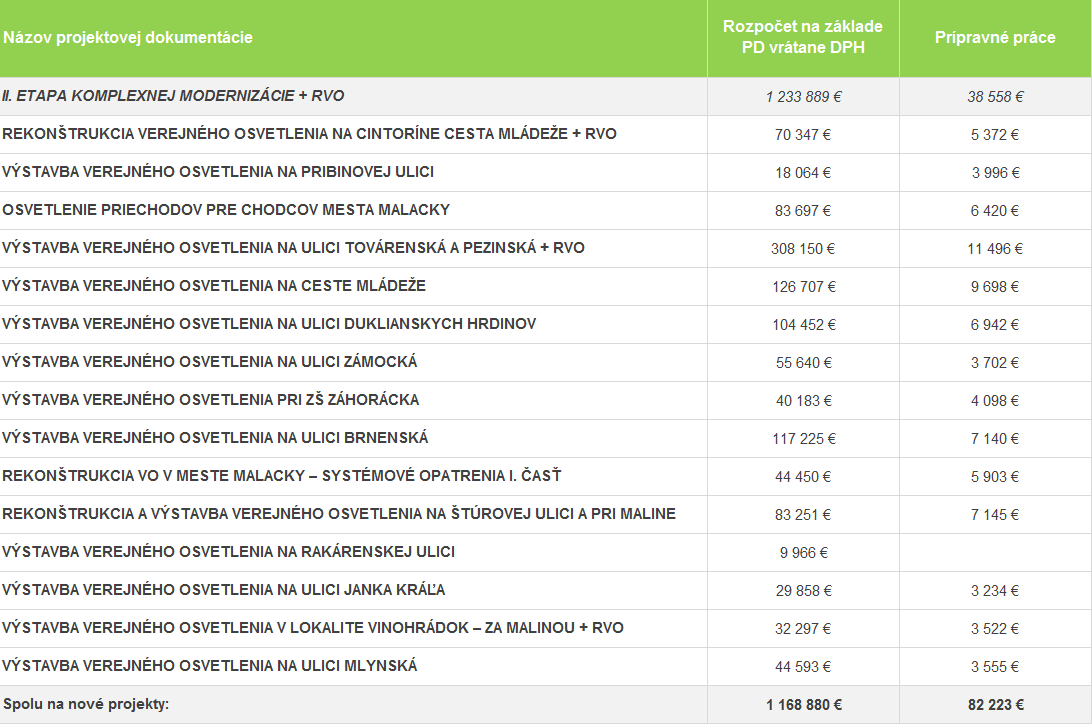Click the 'Názov projektovej dokumentácie' column header

pyautogui.click(x=128, y=38)
